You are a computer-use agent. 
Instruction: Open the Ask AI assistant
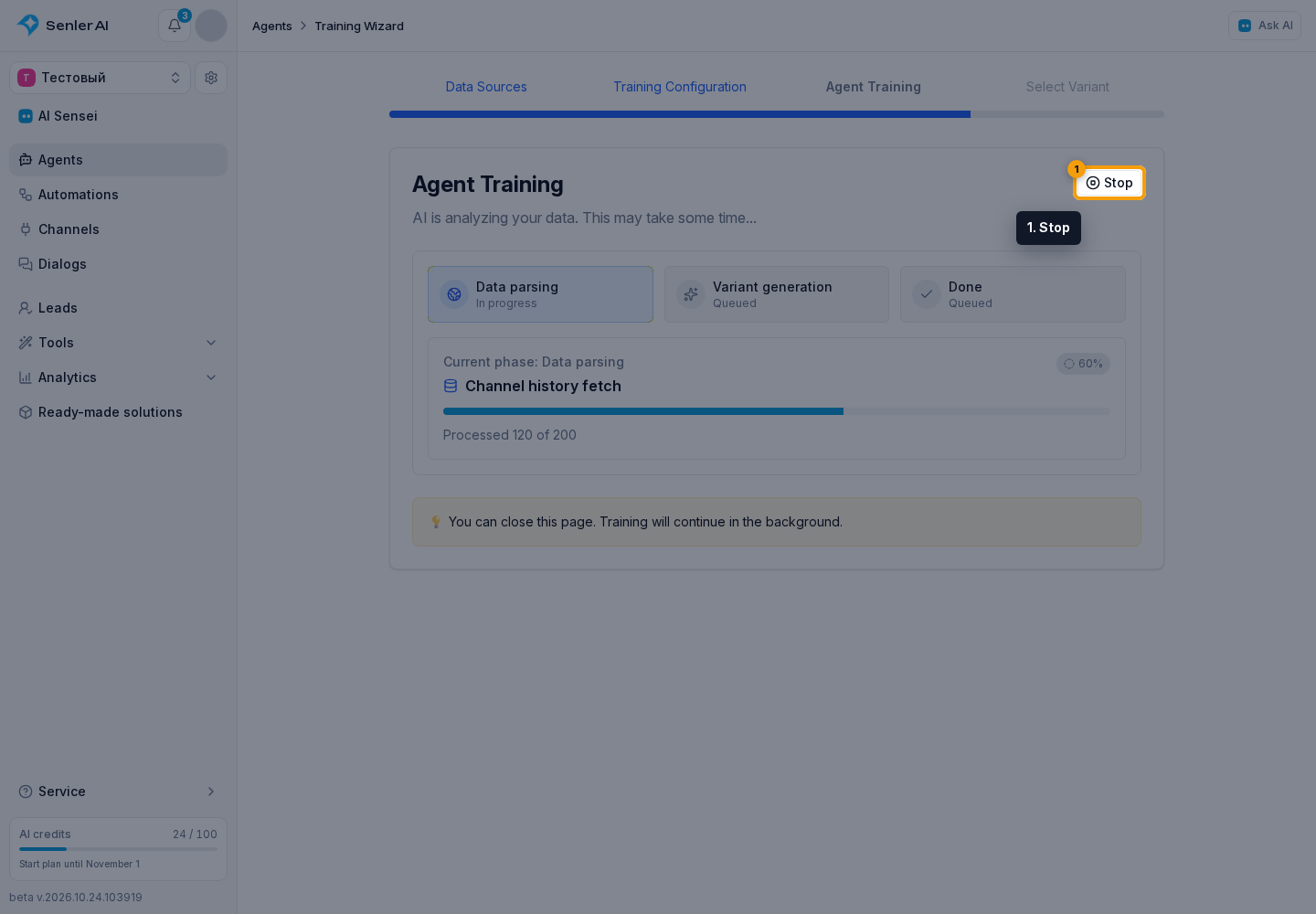click(x=1265, y=26)
